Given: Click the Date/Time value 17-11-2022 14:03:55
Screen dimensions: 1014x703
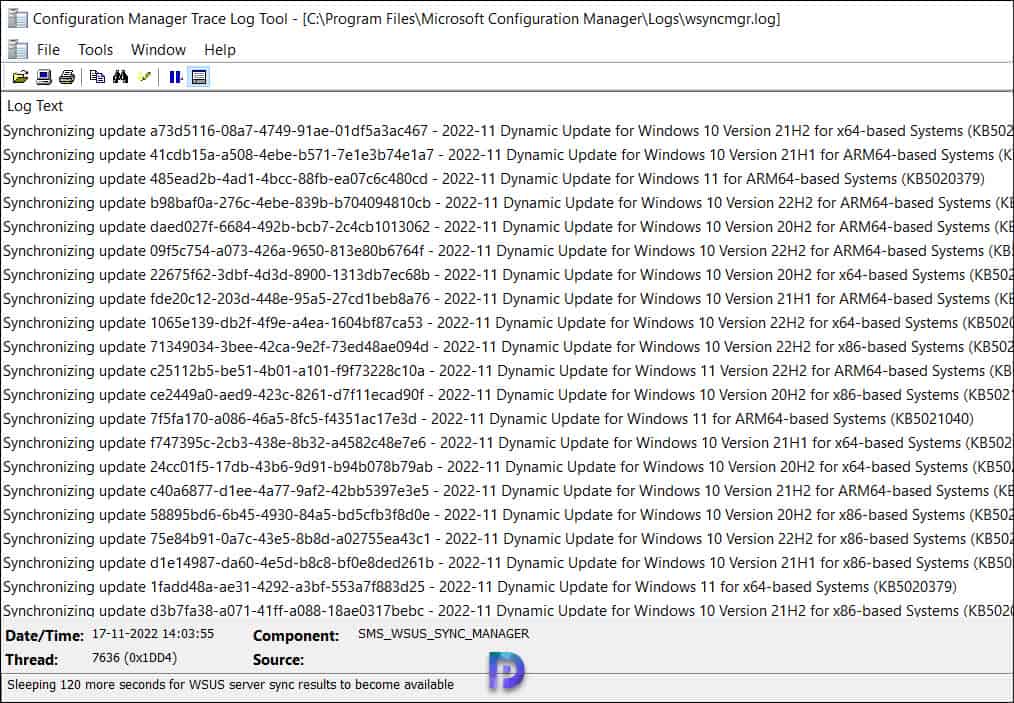Looking at the screenshot, I should point(153,634).
